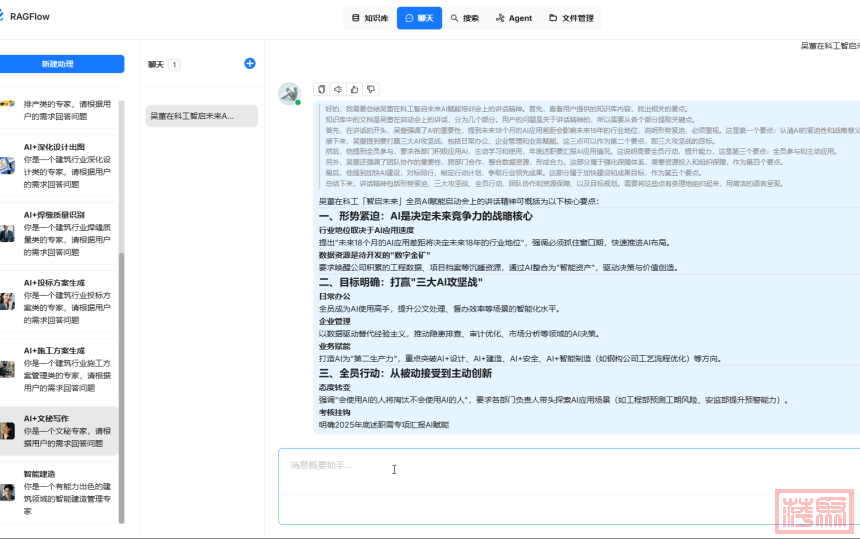Add a new chat with blue plus icon
This screenshot has width=860, height=539.
click(250, 64)
